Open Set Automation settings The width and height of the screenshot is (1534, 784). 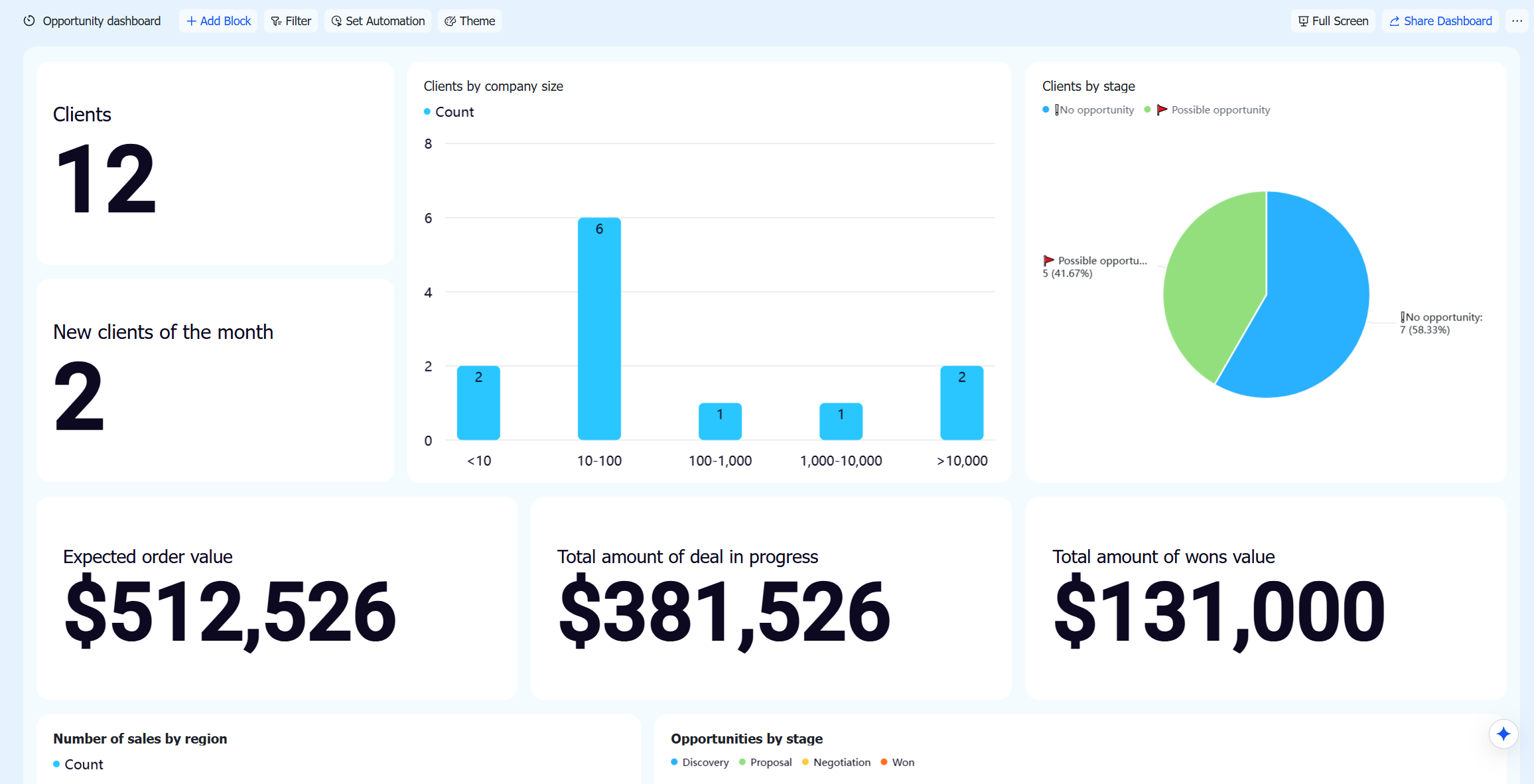point(378,21)
